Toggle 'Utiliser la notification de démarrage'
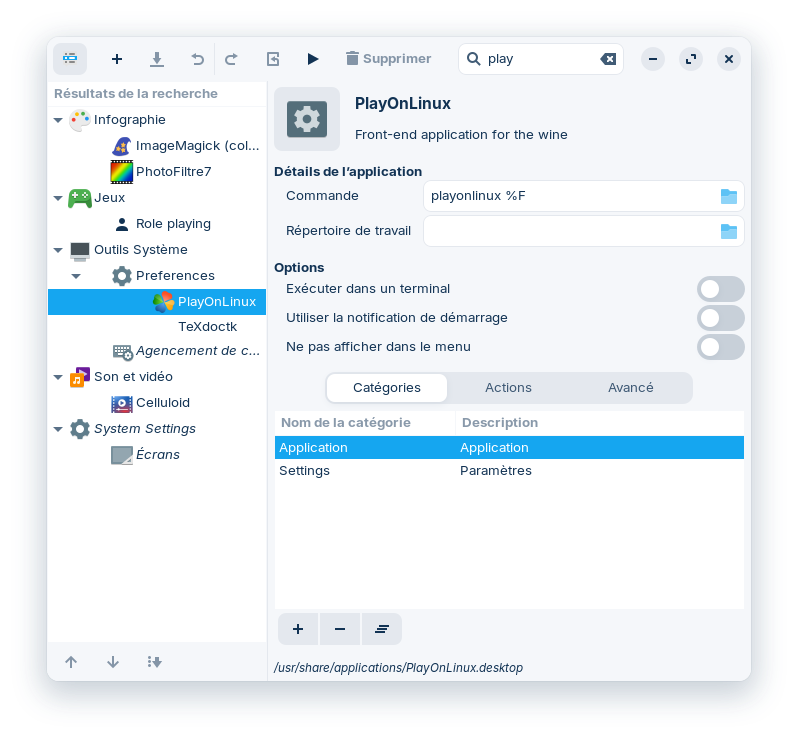The height and width of the screenshot is (738, 798). 720,318
